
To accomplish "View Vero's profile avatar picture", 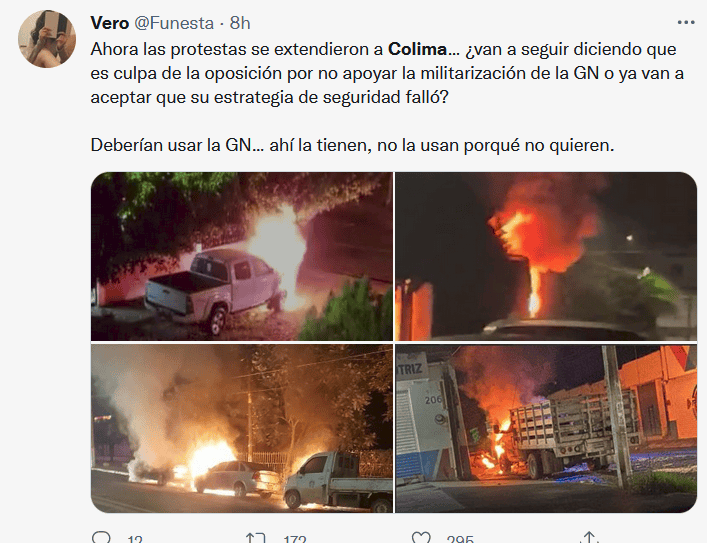I will click(47, 39).
